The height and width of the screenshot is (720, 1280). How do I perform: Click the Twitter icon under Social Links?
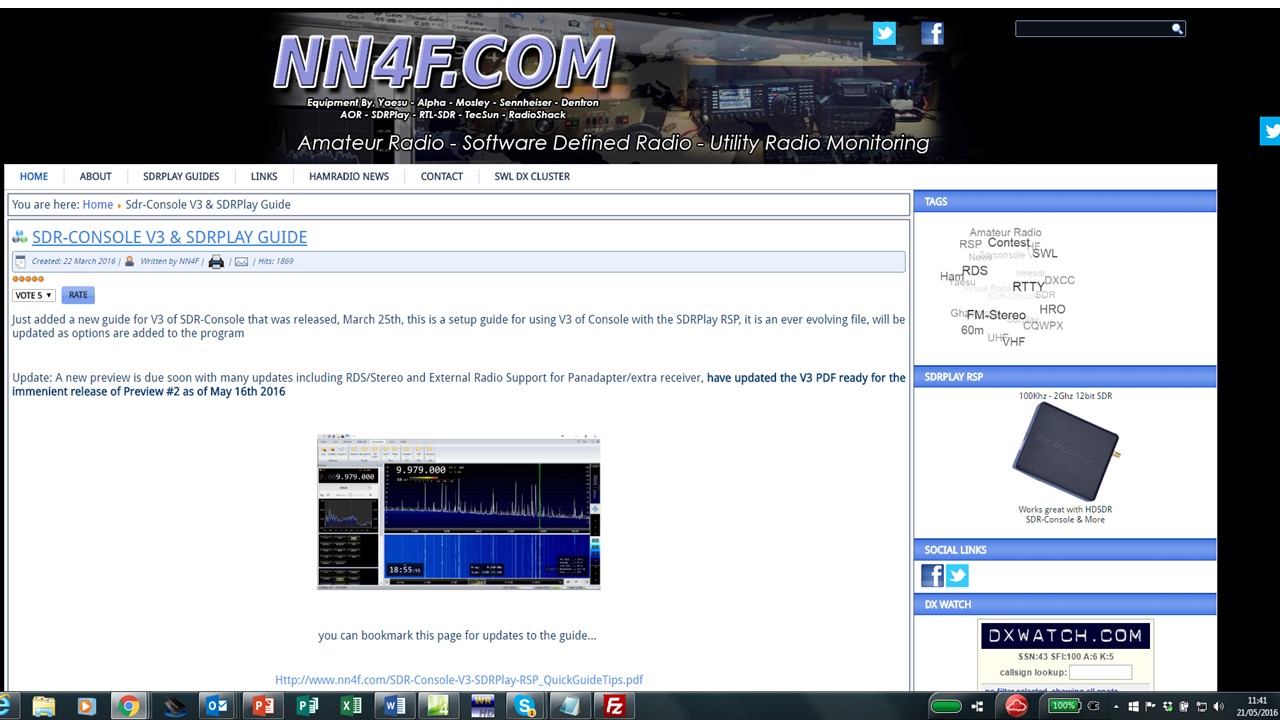[957, 575]
